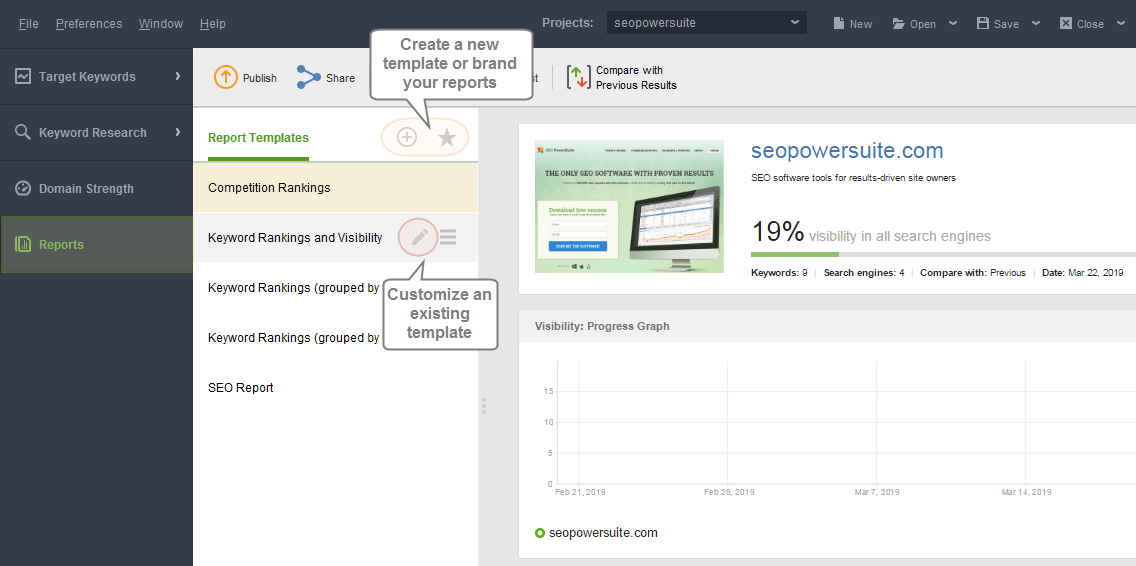The width and height of the screenshot is (1136, 566).
Task: Click the 19% visibility progress bar
Action: (x=943, y=254)
